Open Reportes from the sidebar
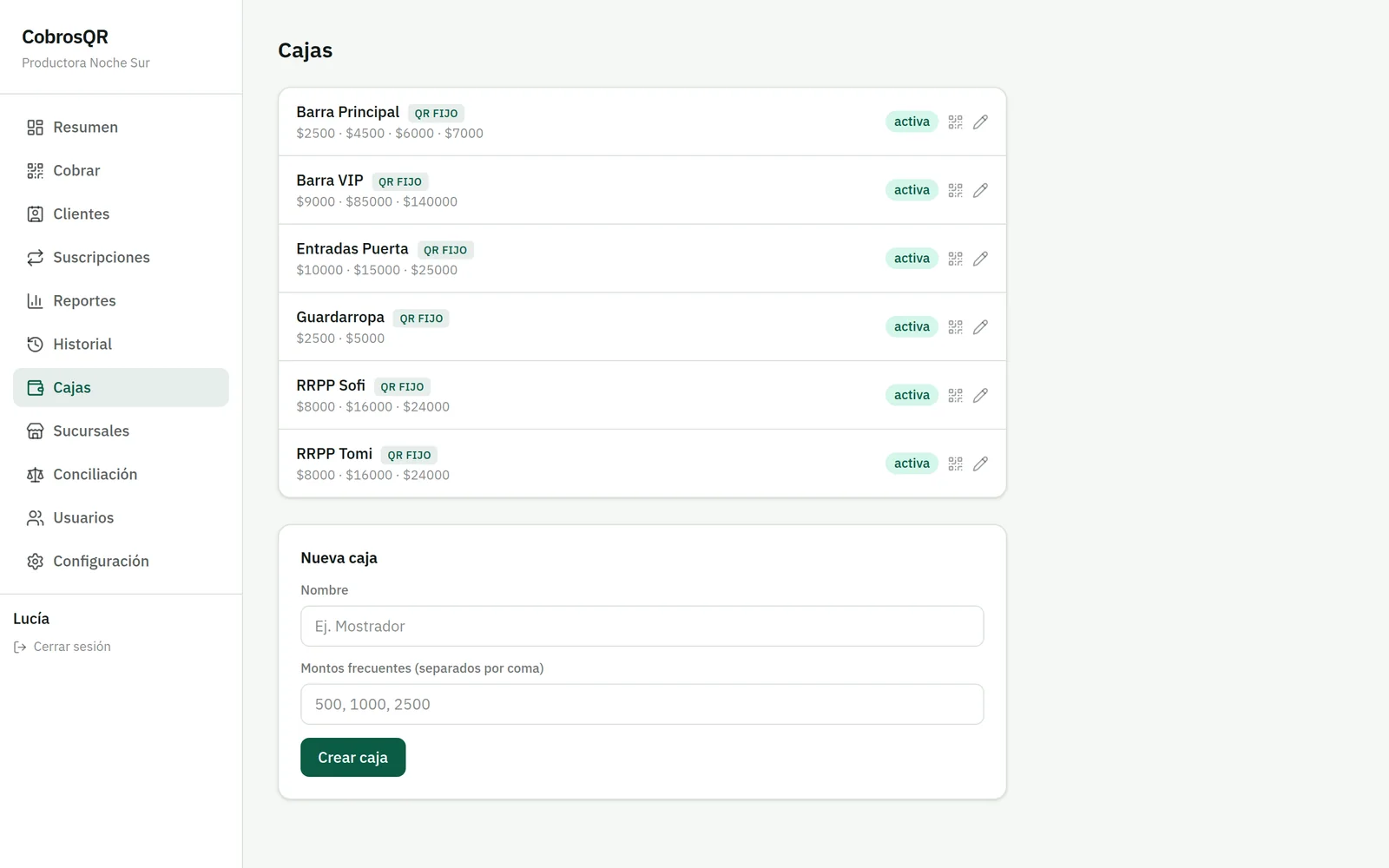Image resolution: width=1389 pixels, height=868 pixels. click(121, 301)
